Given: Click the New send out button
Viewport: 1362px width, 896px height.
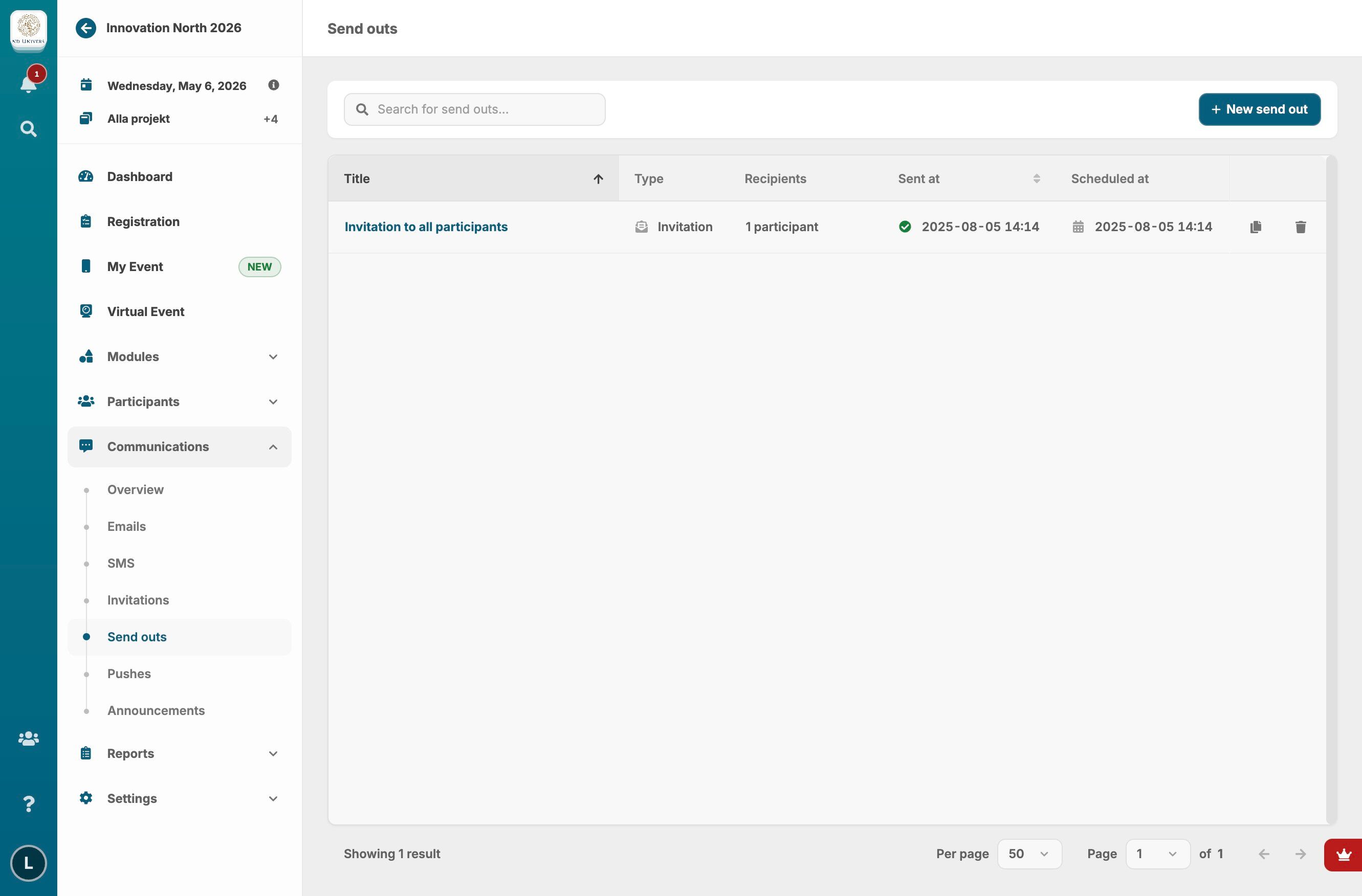Looking at the screenshot, I should pos(1259,109).
